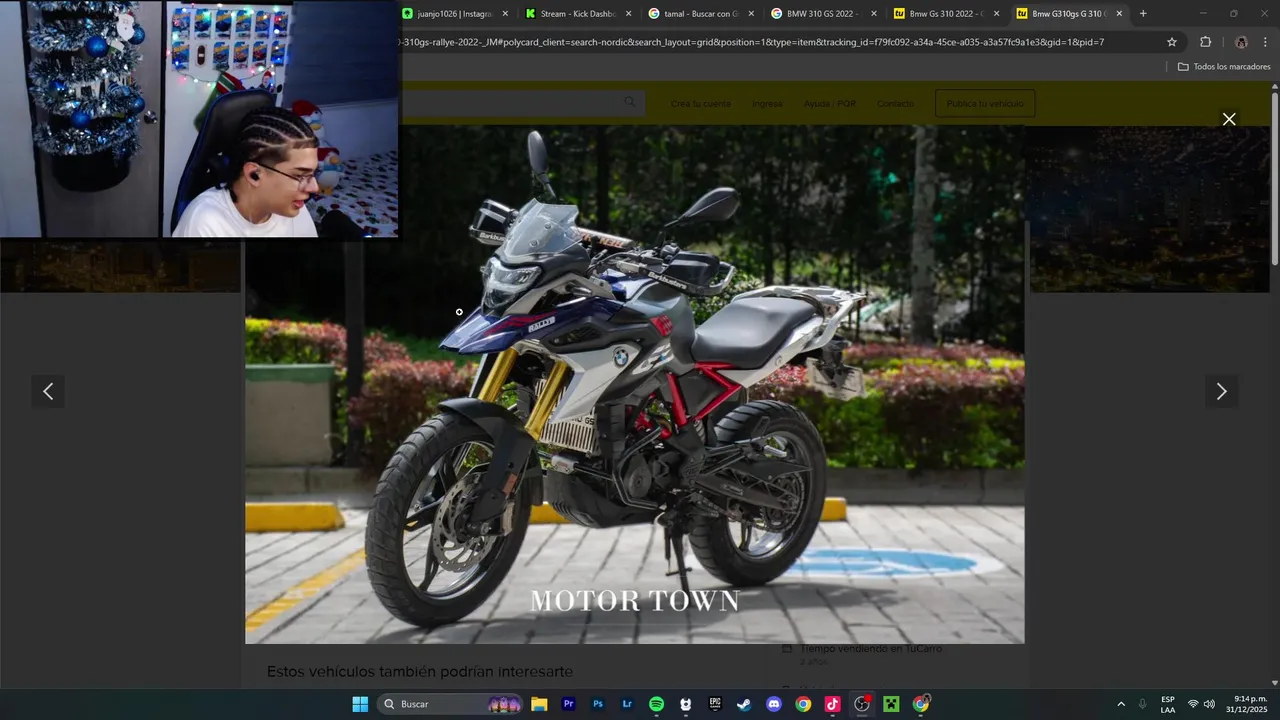Close the BMW 310 GS 2022 Google tab
Viewport: 1280px width, 720px height.
coord(873,14)
